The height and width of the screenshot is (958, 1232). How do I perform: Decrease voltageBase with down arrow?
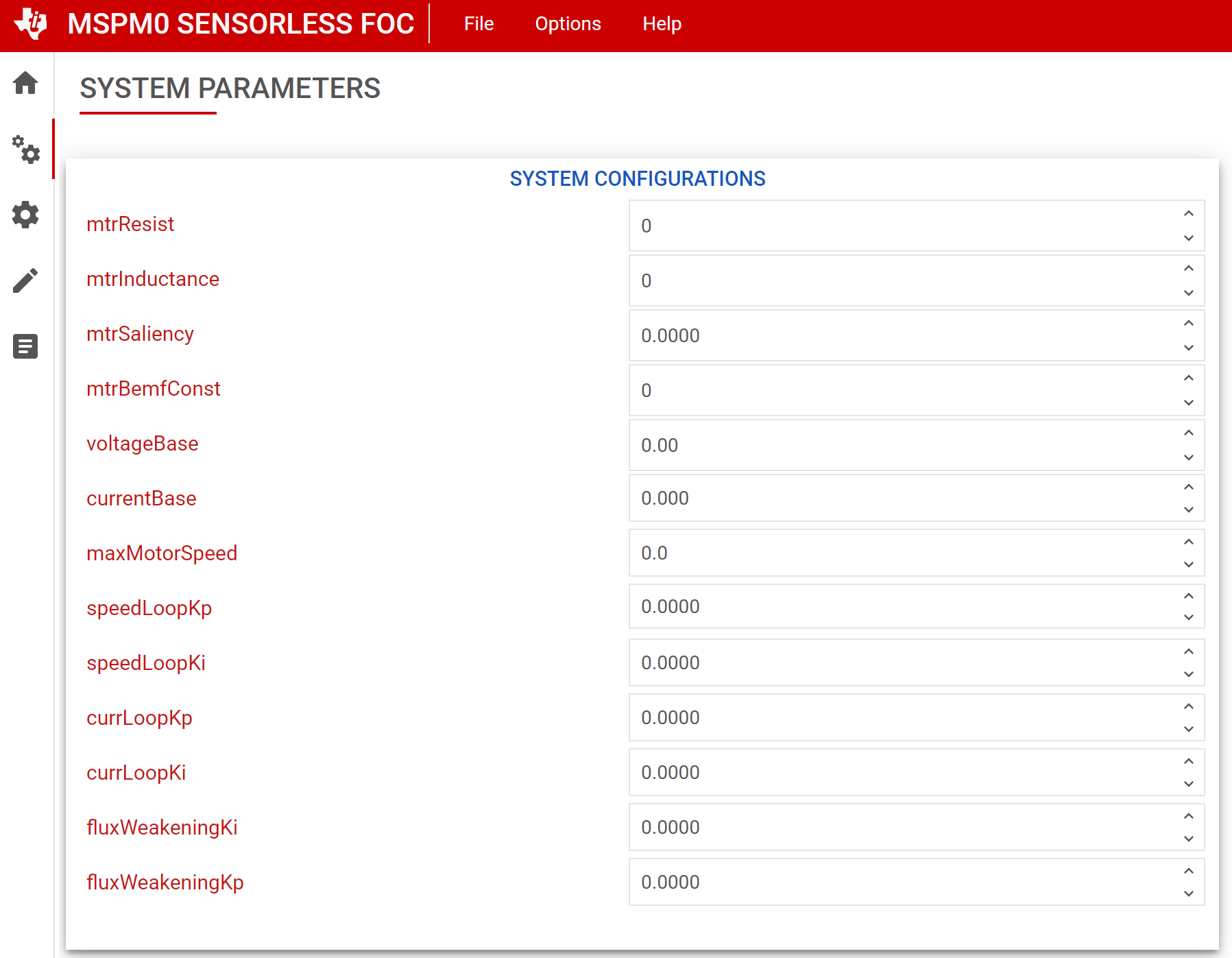(1188, 457)
